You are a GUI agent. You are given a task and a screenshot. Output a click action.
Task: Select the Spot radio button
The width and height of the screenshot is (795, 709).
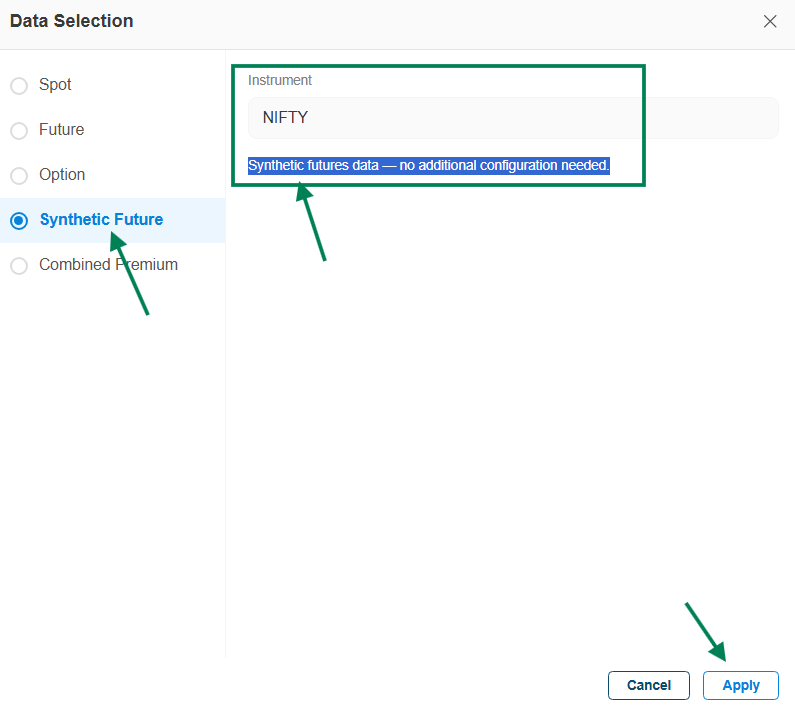[19, 86]
